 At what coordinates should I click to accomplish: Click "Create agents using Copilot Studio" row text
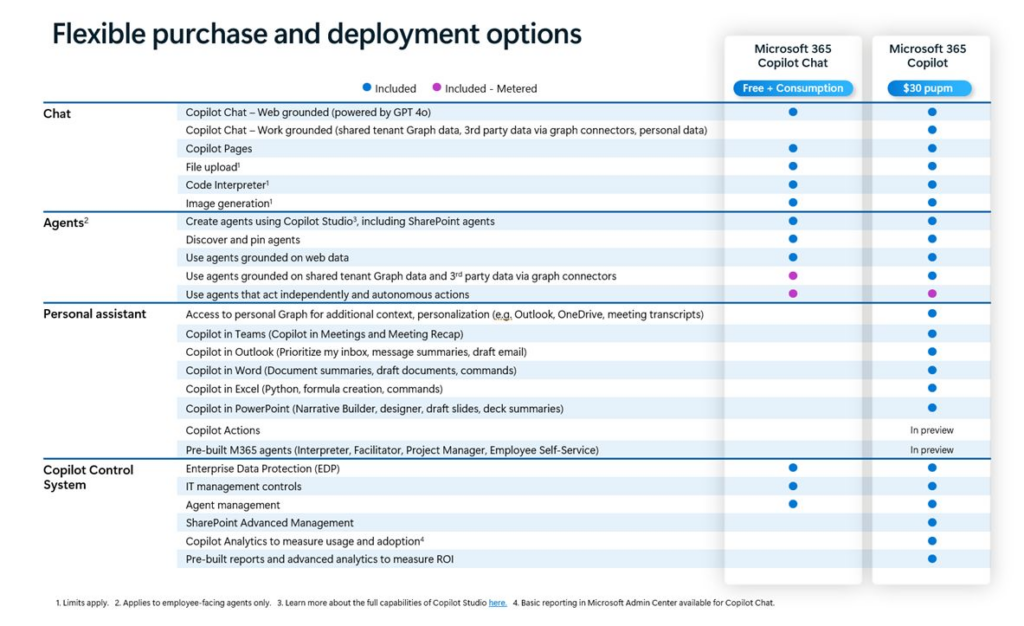(x=340, y=221)
